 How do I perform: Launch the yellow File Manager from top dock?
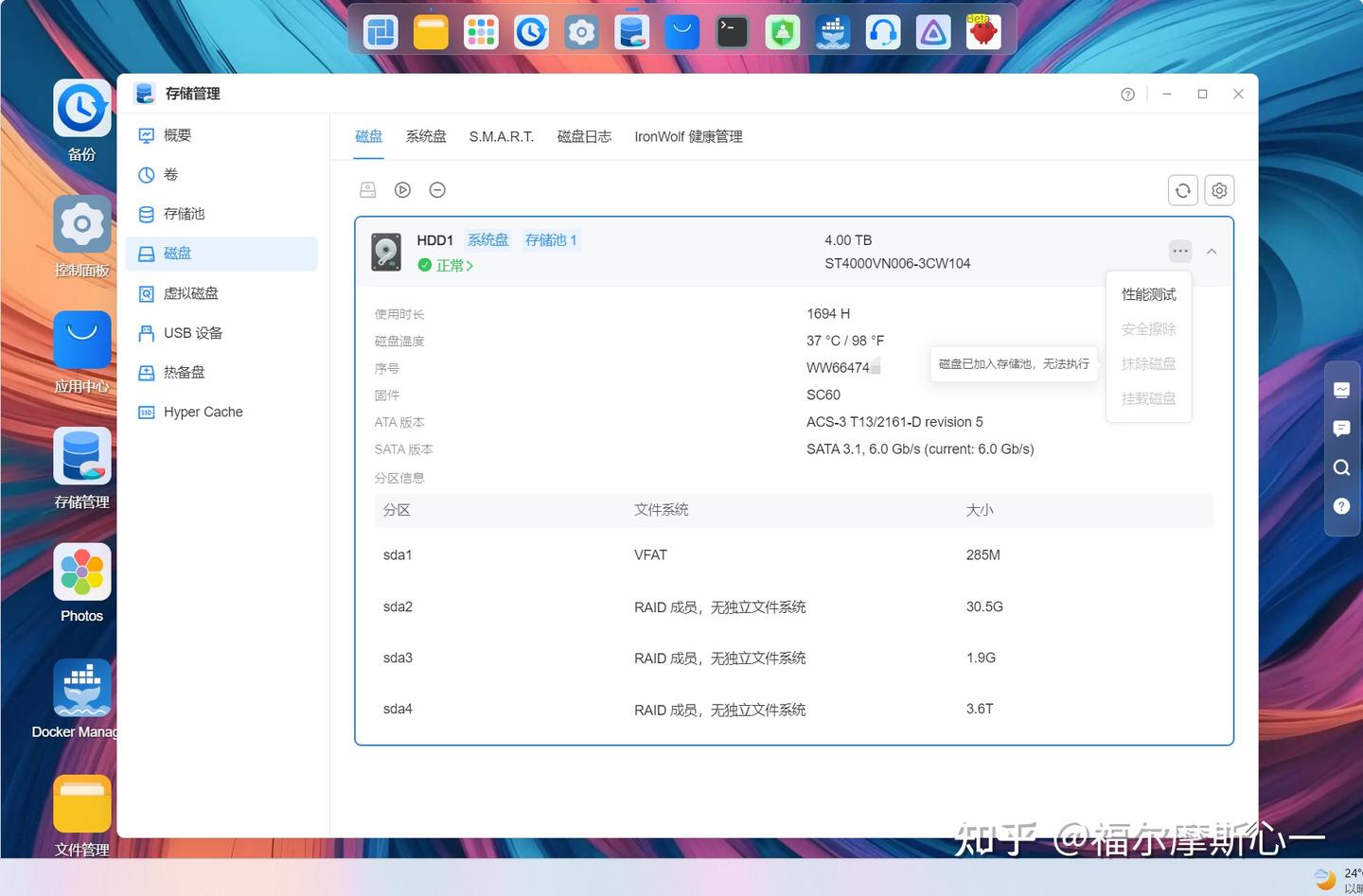point(431,32)
